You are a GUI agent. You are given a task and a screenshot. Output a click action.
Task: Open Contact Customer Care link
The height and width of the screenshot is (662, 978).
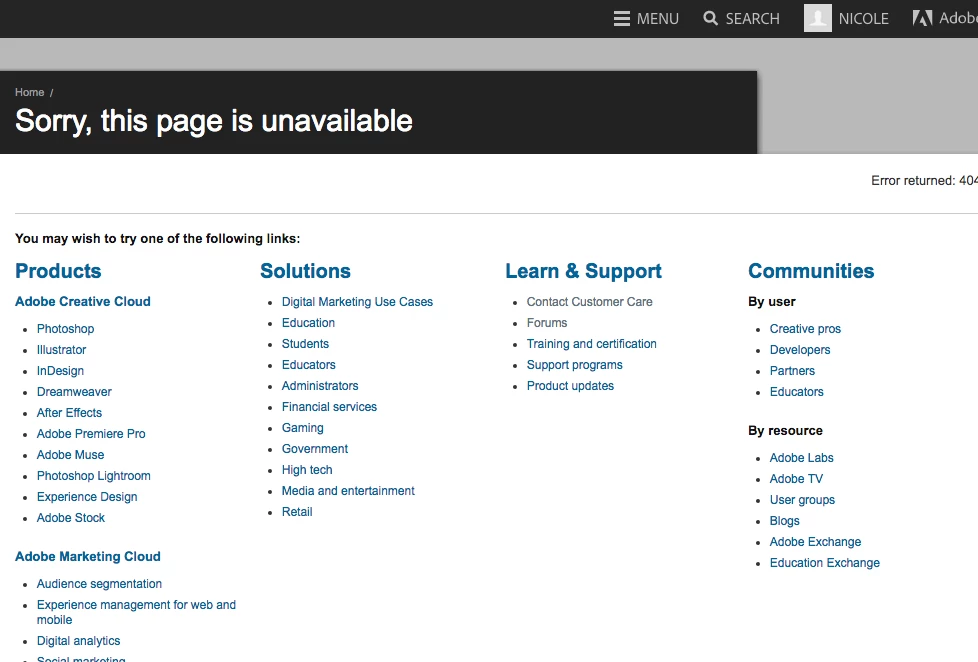[x=589, y=302]
